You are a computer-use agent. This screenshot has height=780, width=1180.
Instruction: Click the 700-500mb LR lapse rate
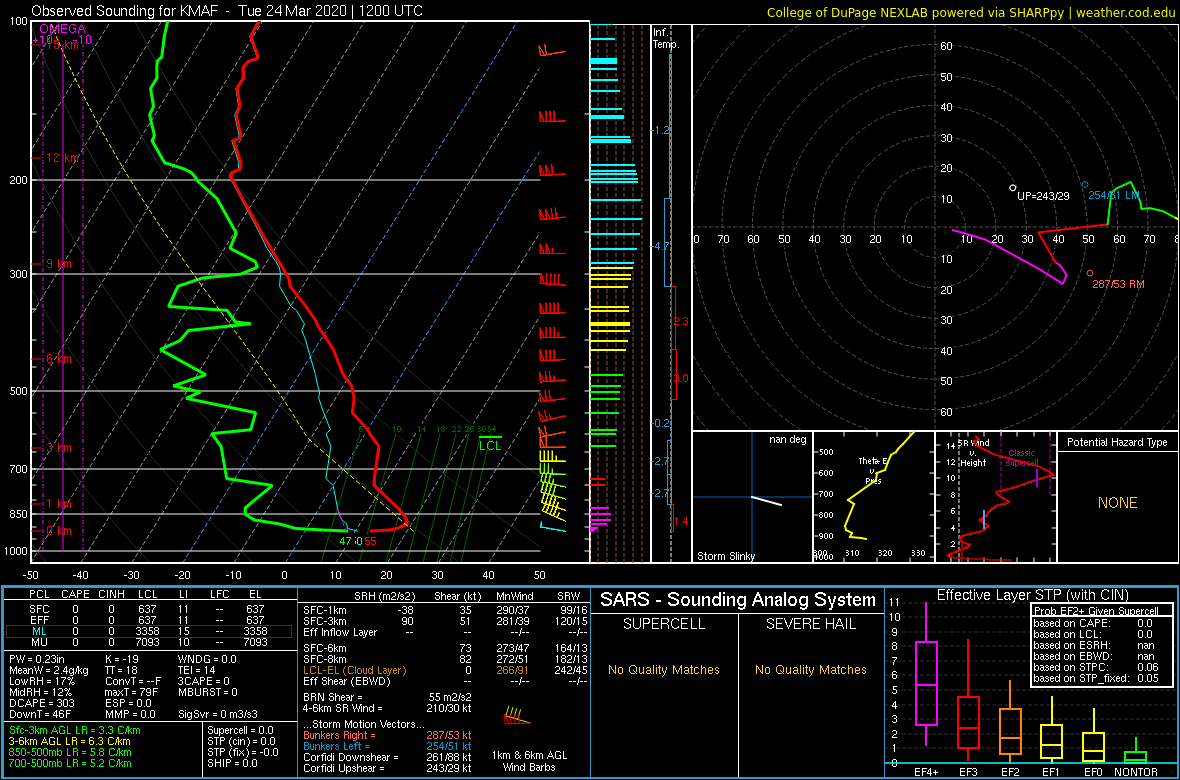(x=71, y=763)
